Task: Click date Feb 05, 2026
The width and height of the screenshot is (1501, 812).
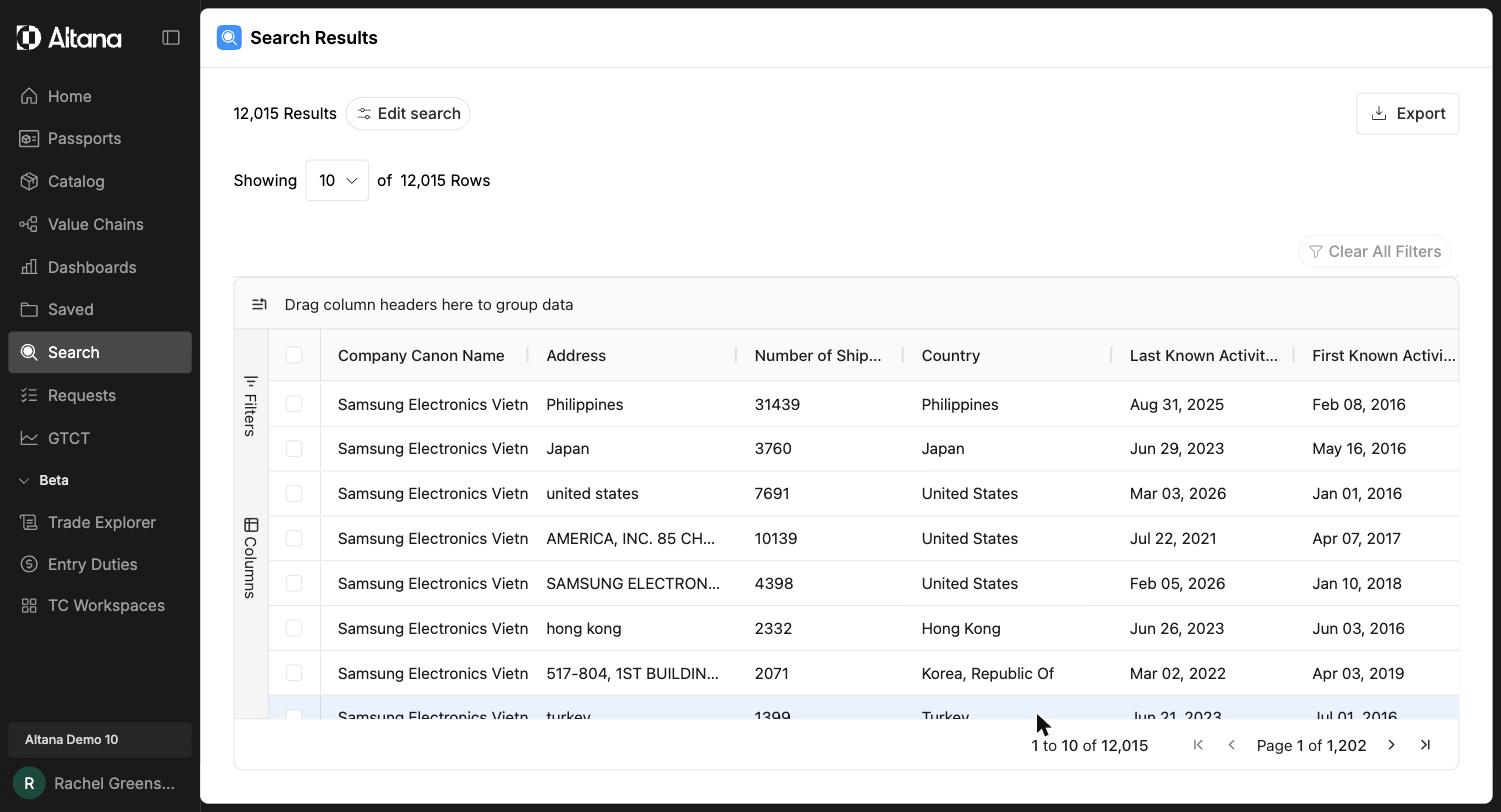Action: pos(1177,583)
